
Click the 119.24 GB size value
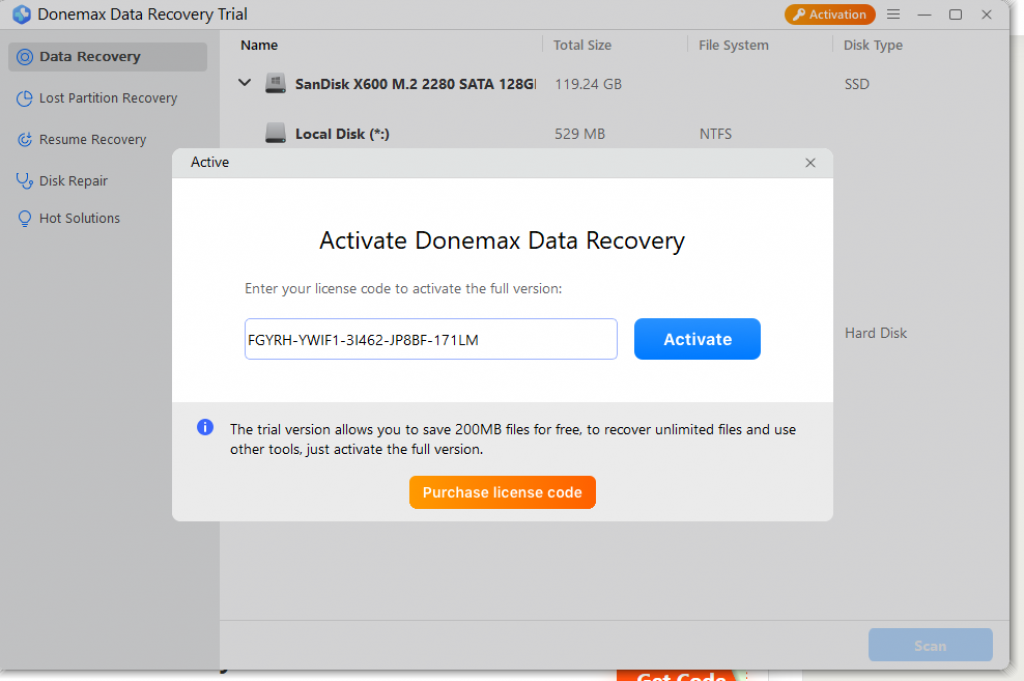(588, 84)
